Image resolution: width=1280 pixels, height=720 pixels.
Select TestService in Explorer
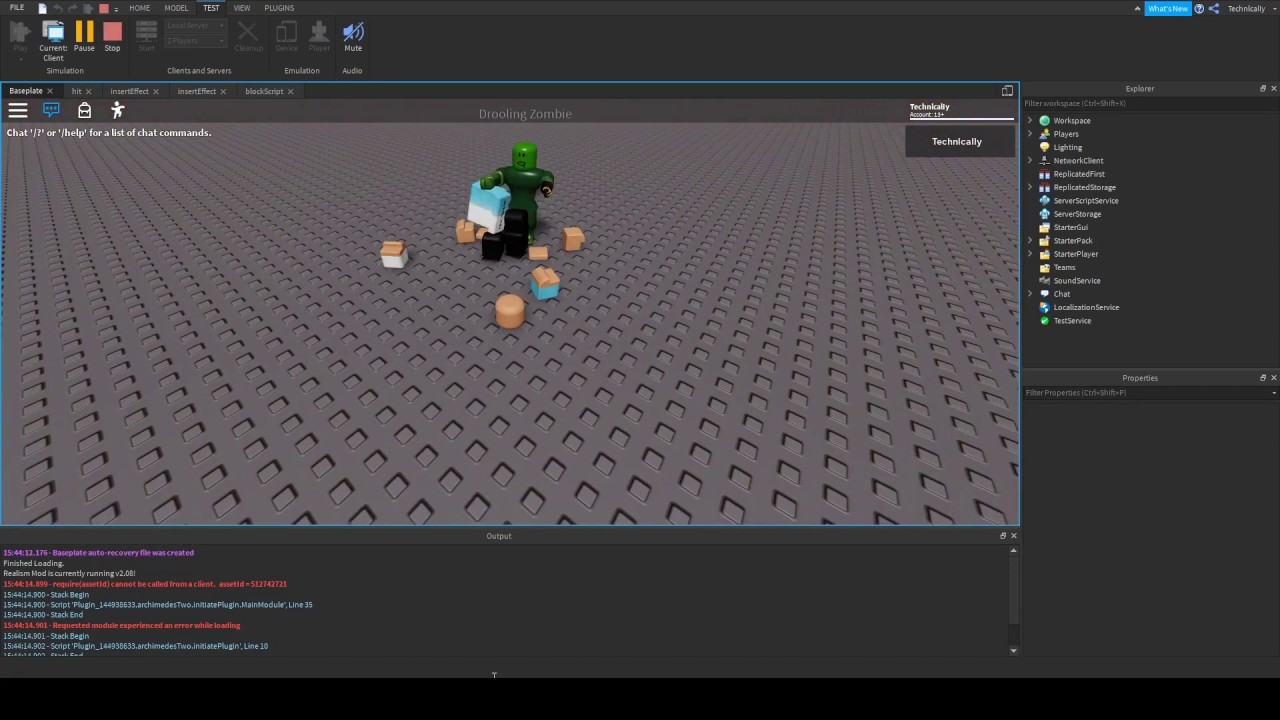(x=1072, y=321)
